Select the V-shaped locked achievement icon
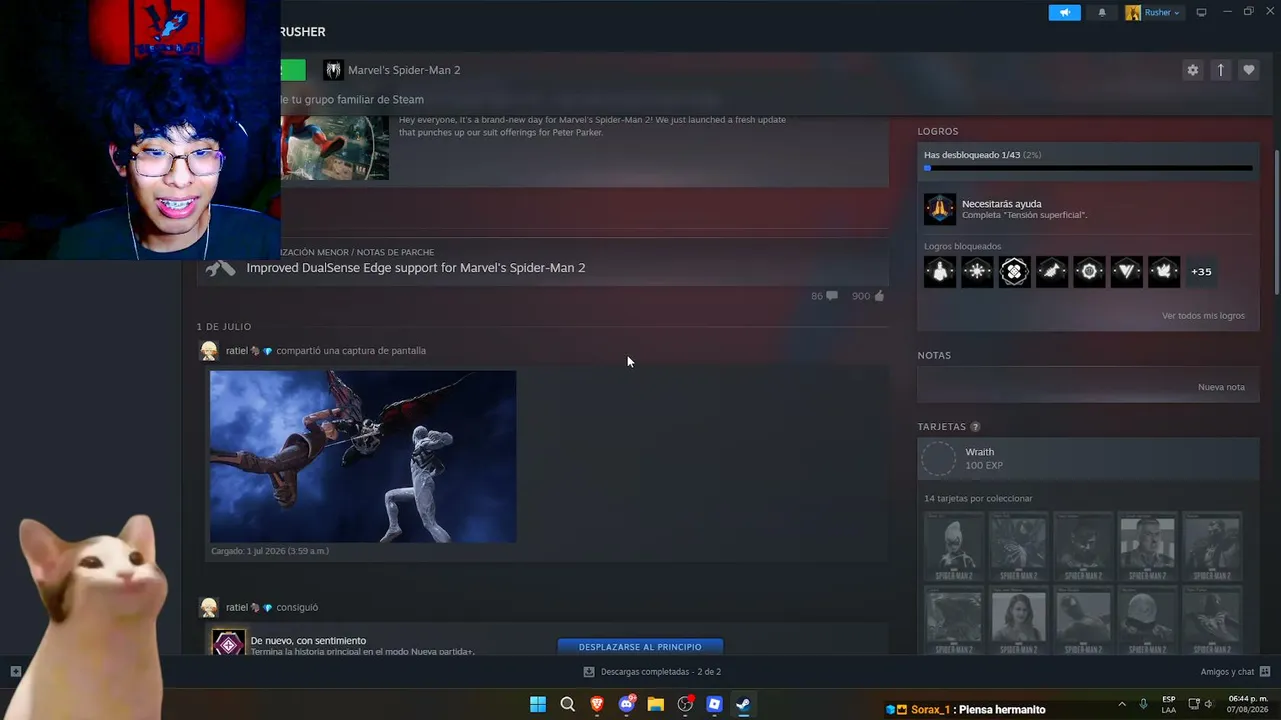1281x720 pixels. click(x=1126, y=271)
